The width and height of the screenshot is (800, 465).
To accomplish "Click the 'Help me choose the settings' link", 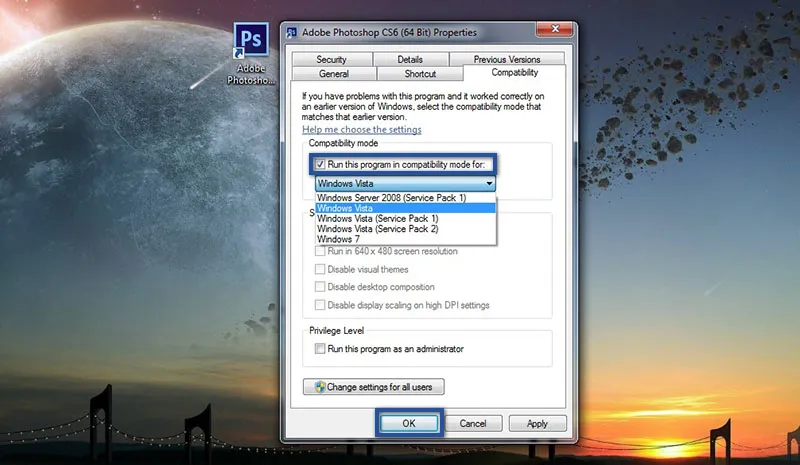I will point(362,130).
